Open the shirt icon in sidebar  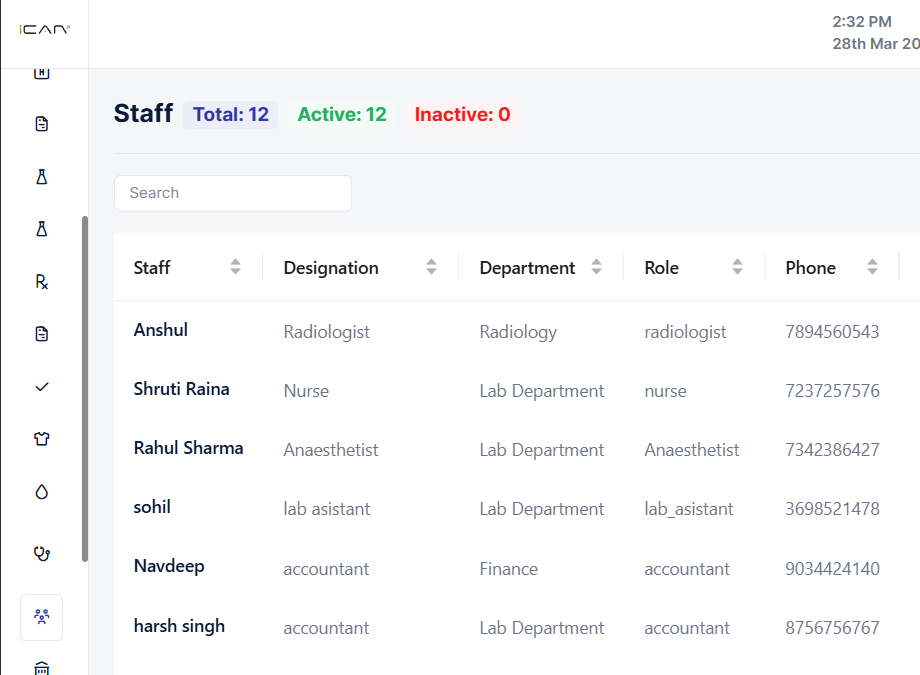click(41, 439)
